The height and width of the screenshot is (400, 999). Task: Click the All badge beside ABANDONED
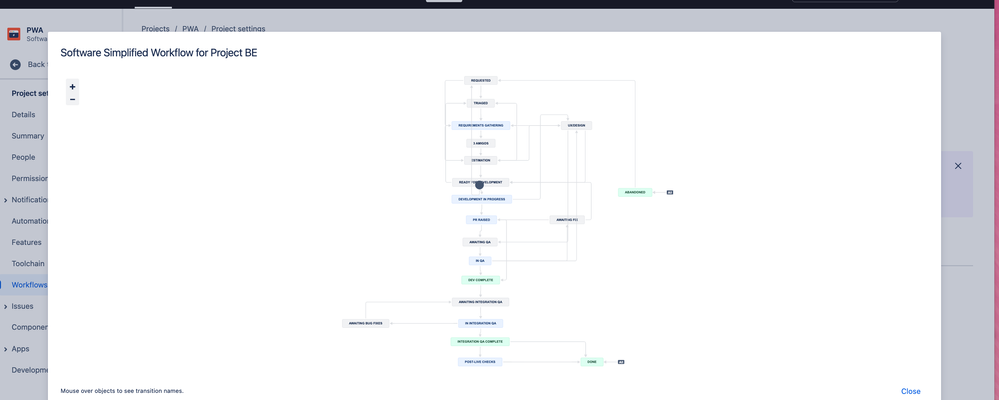pos(670,192)
